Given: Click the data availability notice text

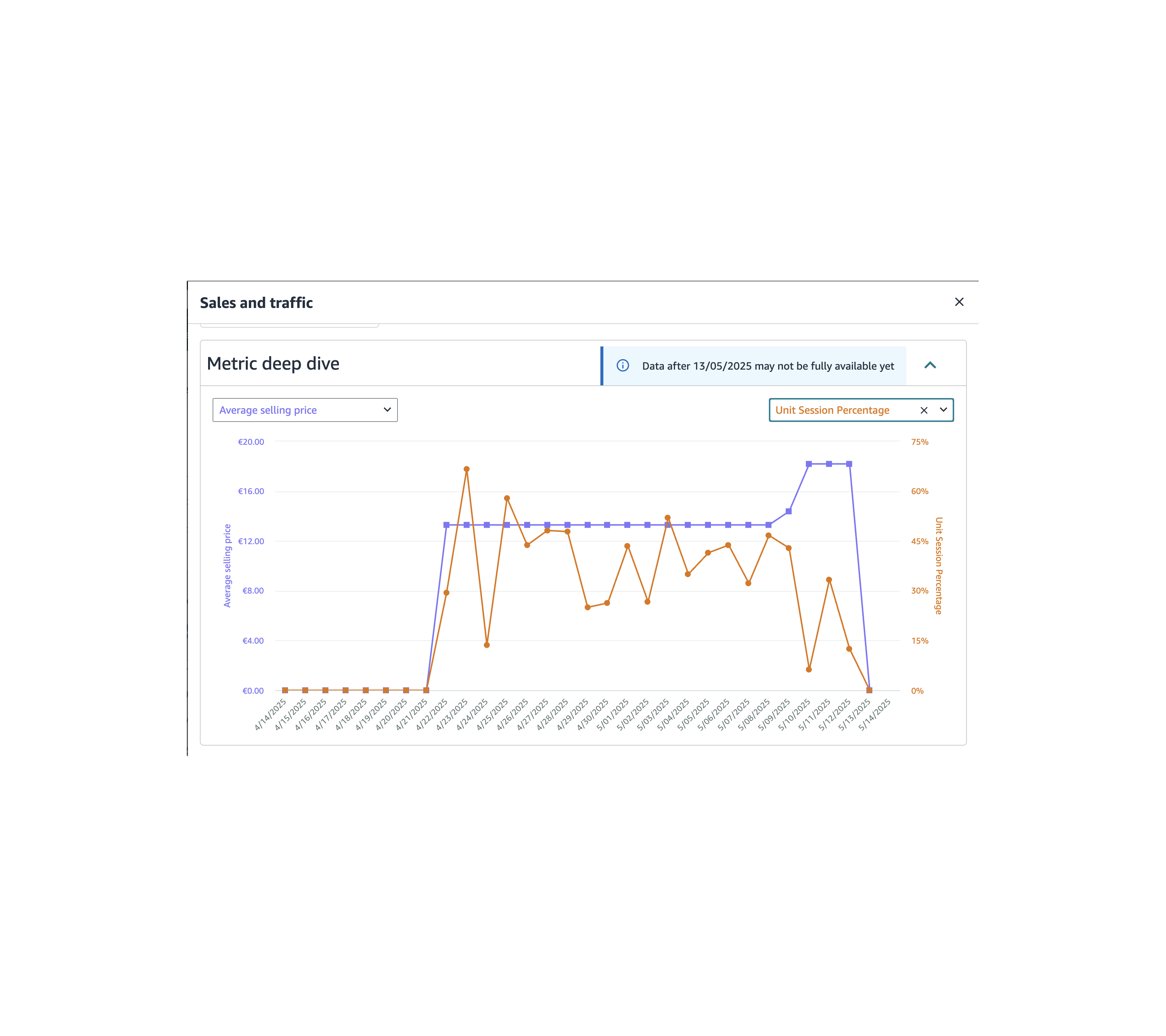Looking at the screenshot, I should pos(768,366).
